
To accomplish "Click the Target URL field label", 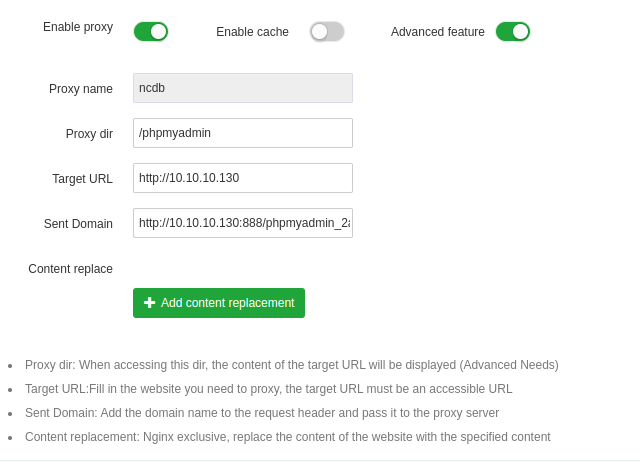I will [82, 179].
